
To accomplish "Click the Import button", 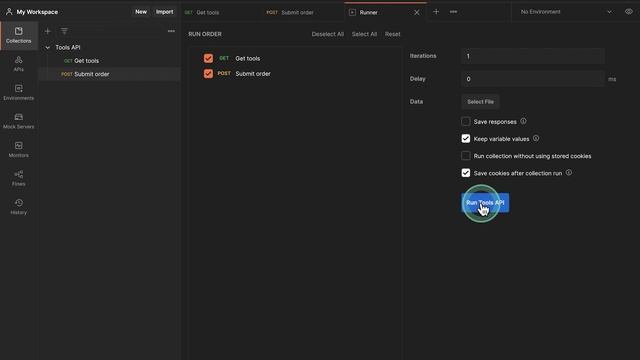I will point(164,12).
